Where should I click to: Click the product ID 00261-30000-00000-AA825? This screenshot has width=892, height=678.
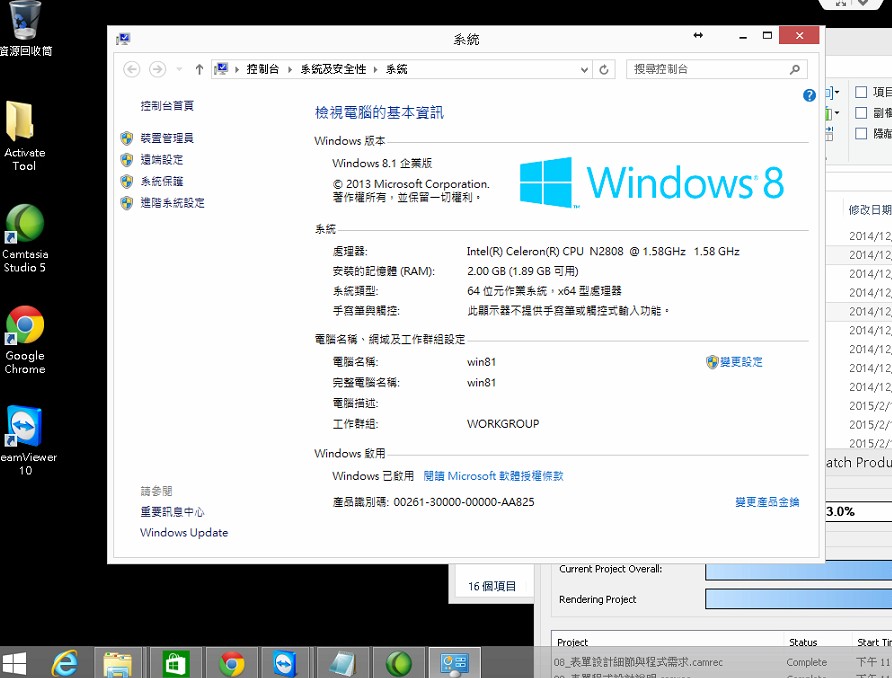pyautogui.click(x=464, y=502)
